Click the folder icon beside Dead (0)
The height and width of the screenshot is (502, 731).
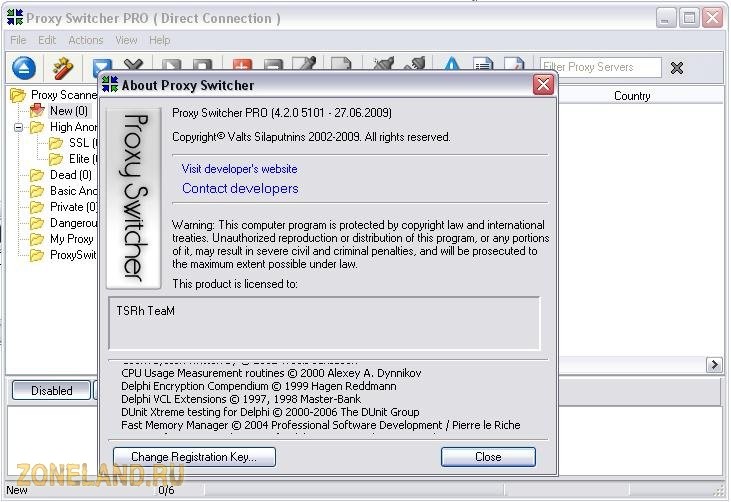(37, 175)
